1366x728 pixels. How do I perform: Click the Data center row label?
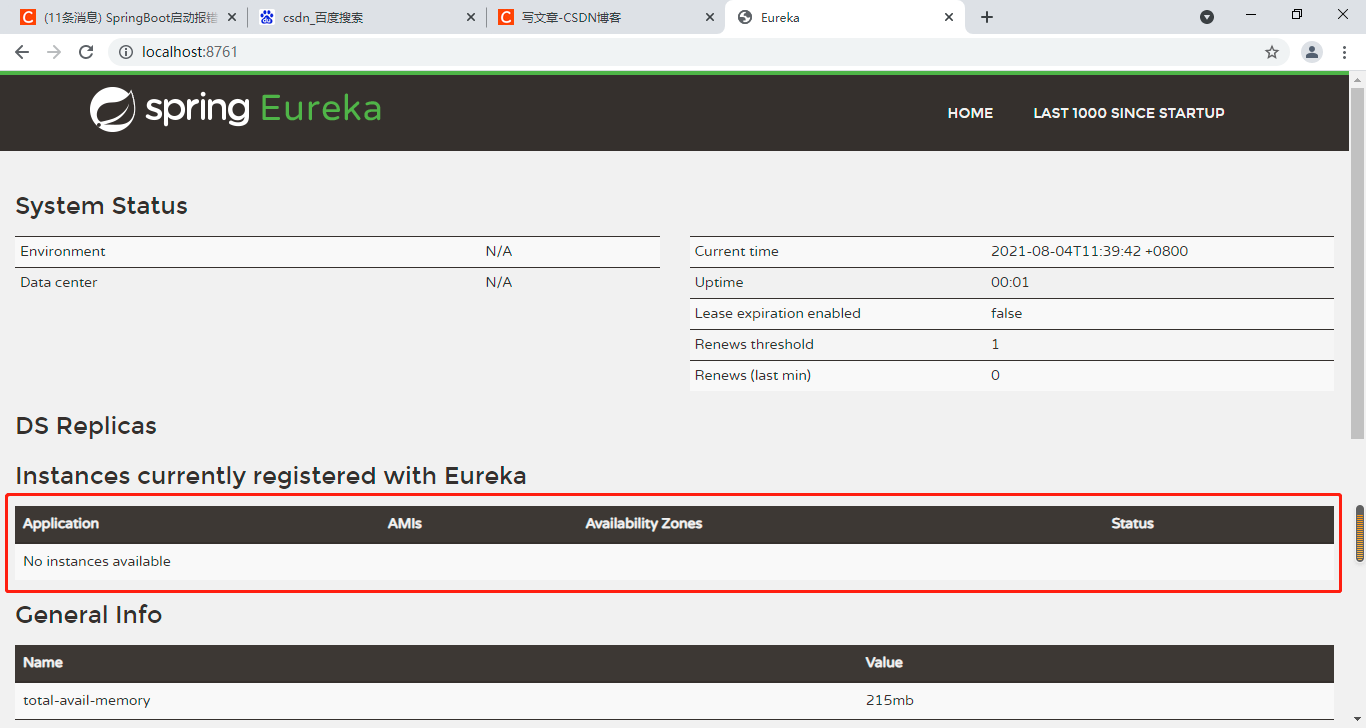point(59,282)
